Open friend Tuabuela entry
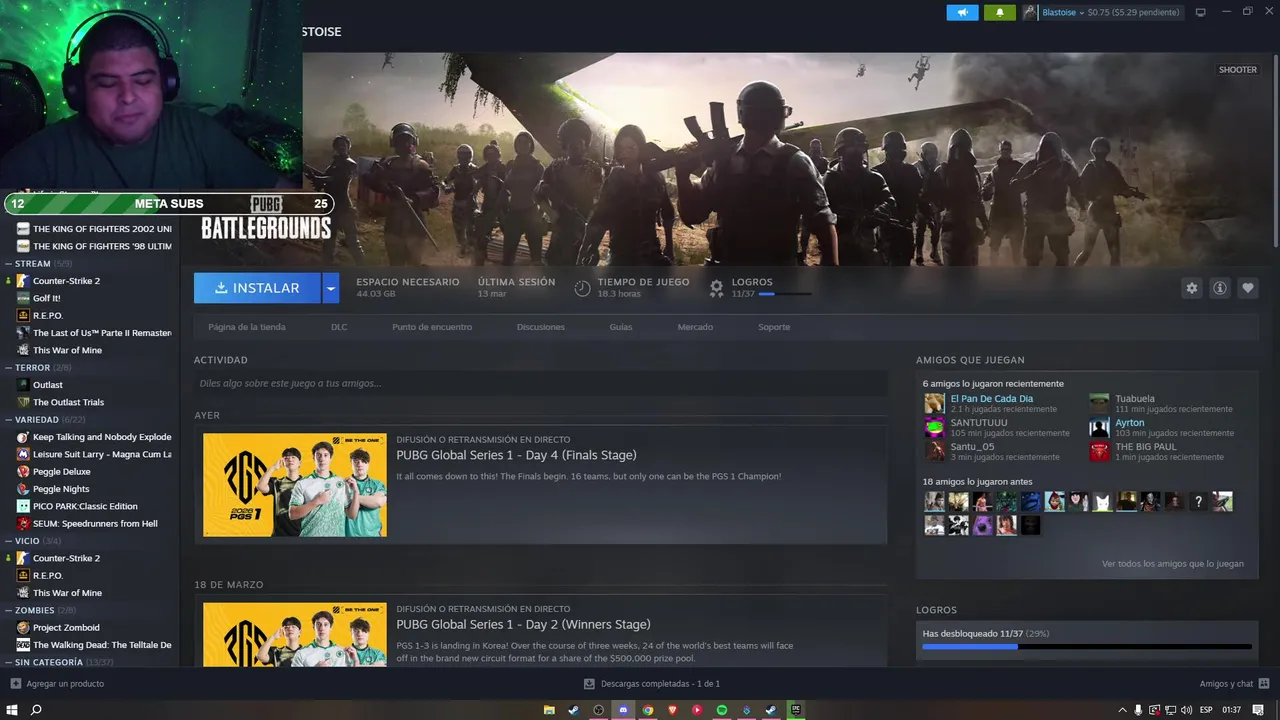This screenshot has width=1280, height=720. pos(1160,403)
